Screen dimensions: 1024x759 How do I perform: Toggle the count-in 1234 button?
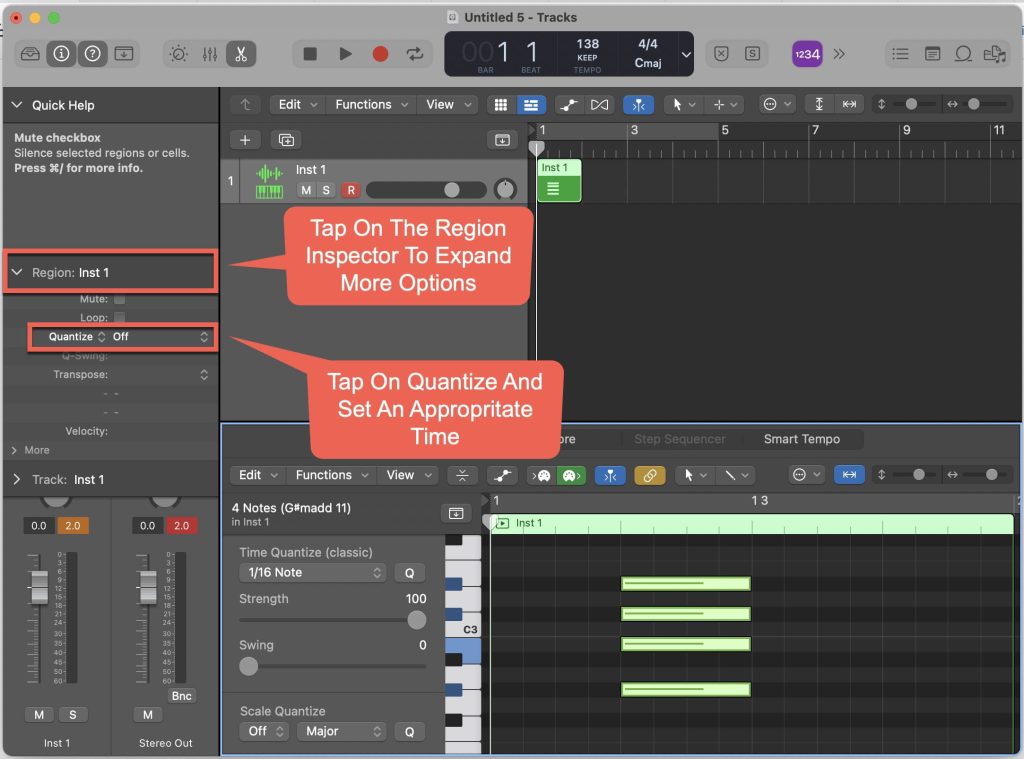(806, 54)
